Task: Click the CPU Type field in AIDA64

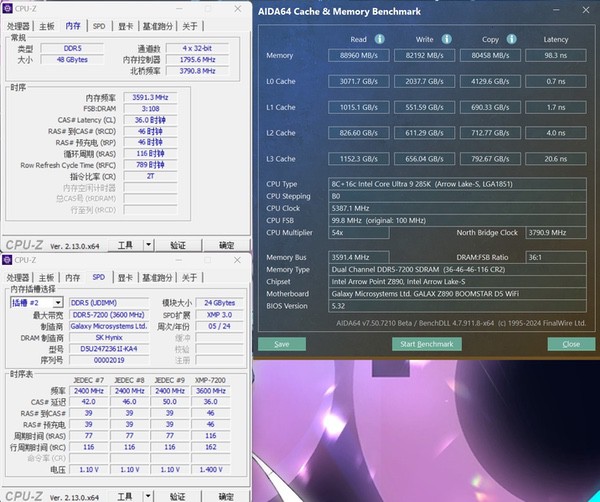Action: pyautogui.click(x=457, y=184)
